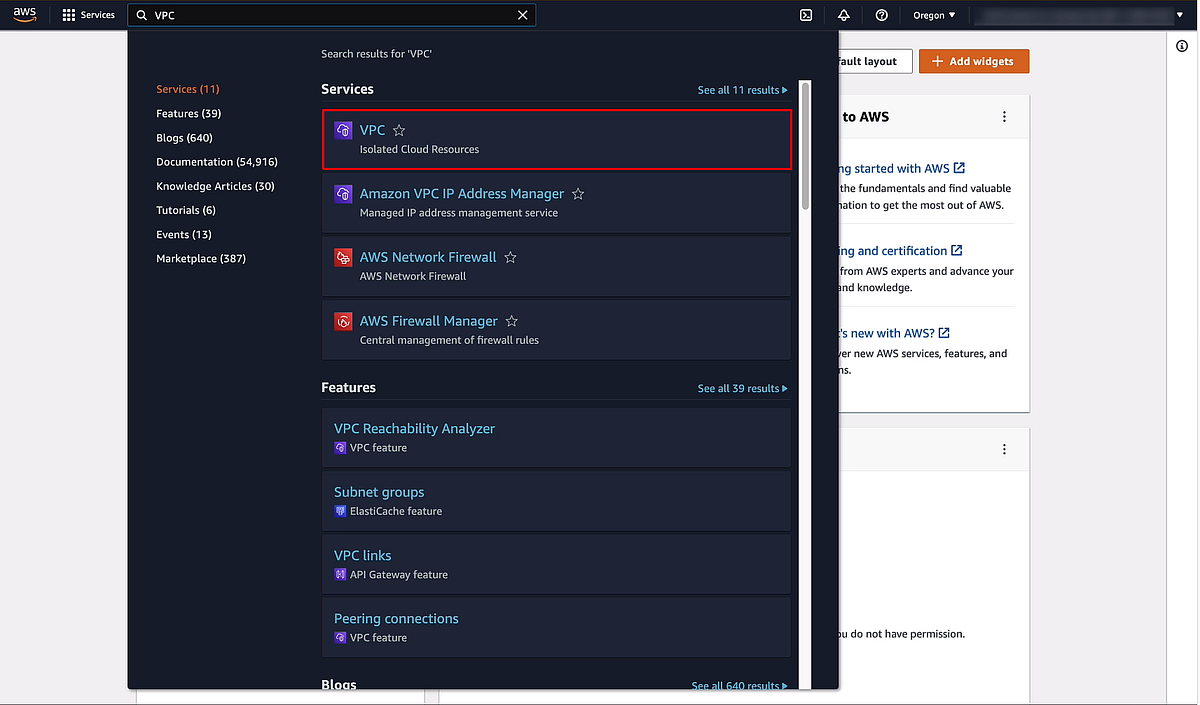Screen dimensions: 1200x705
Task: Click the AWS logo to return home
Action: point(23,15)
